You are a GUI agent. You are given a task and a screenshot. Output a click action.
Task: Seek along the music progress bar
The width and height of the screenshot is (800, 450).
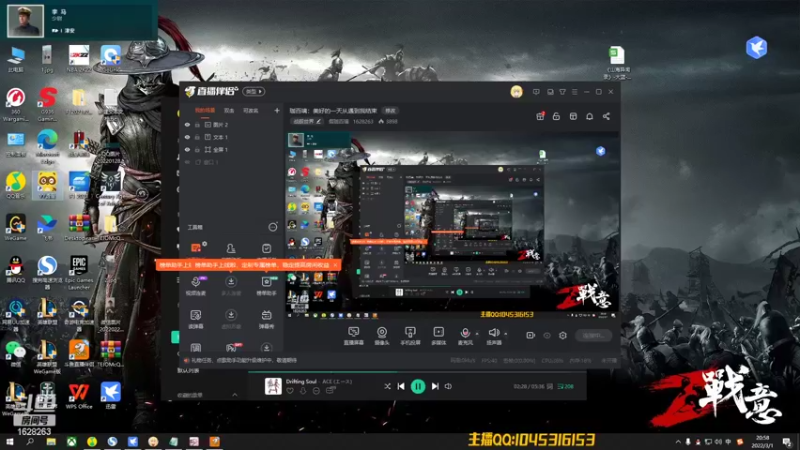417,372
